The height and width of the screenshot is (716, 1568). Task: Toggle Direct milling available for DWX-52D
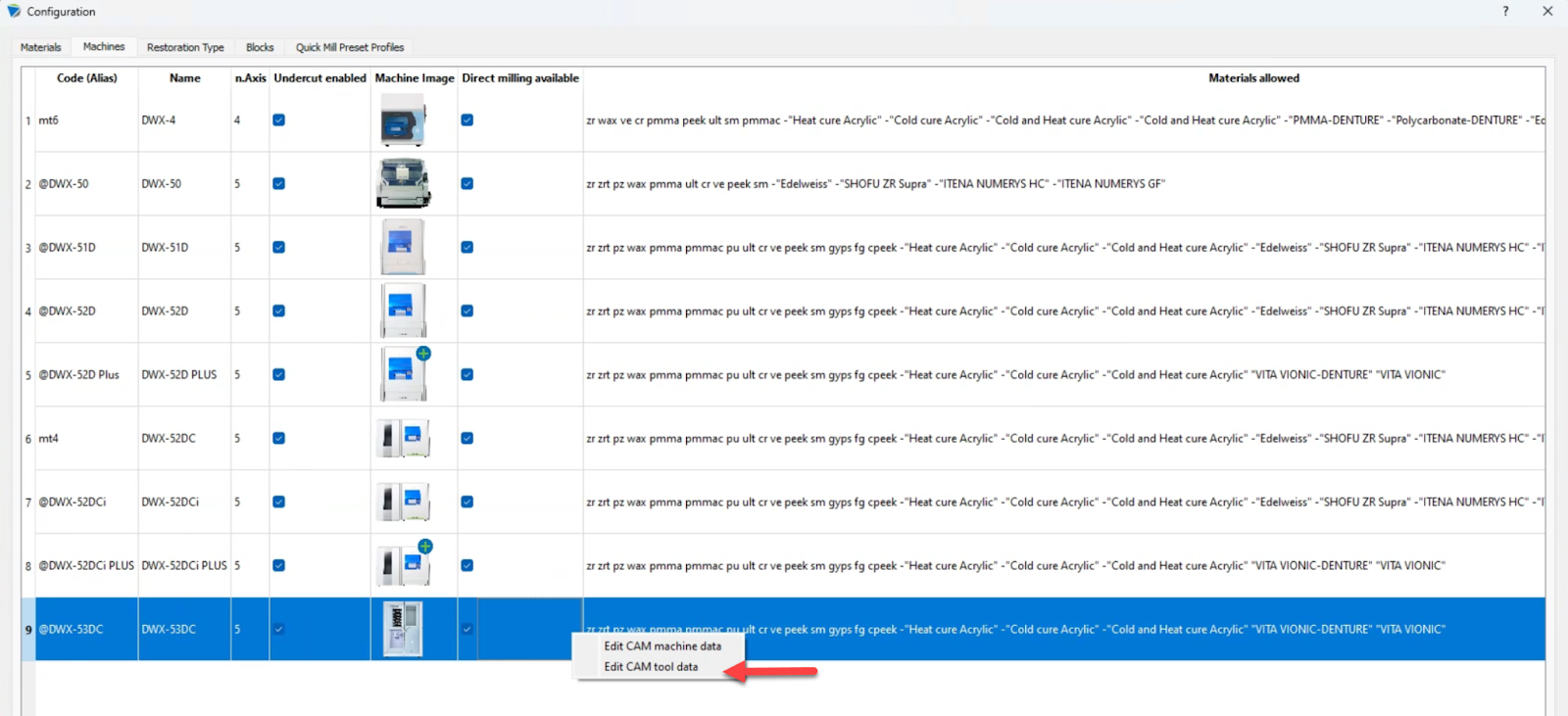pyautogui.click(x=467, y=310)
